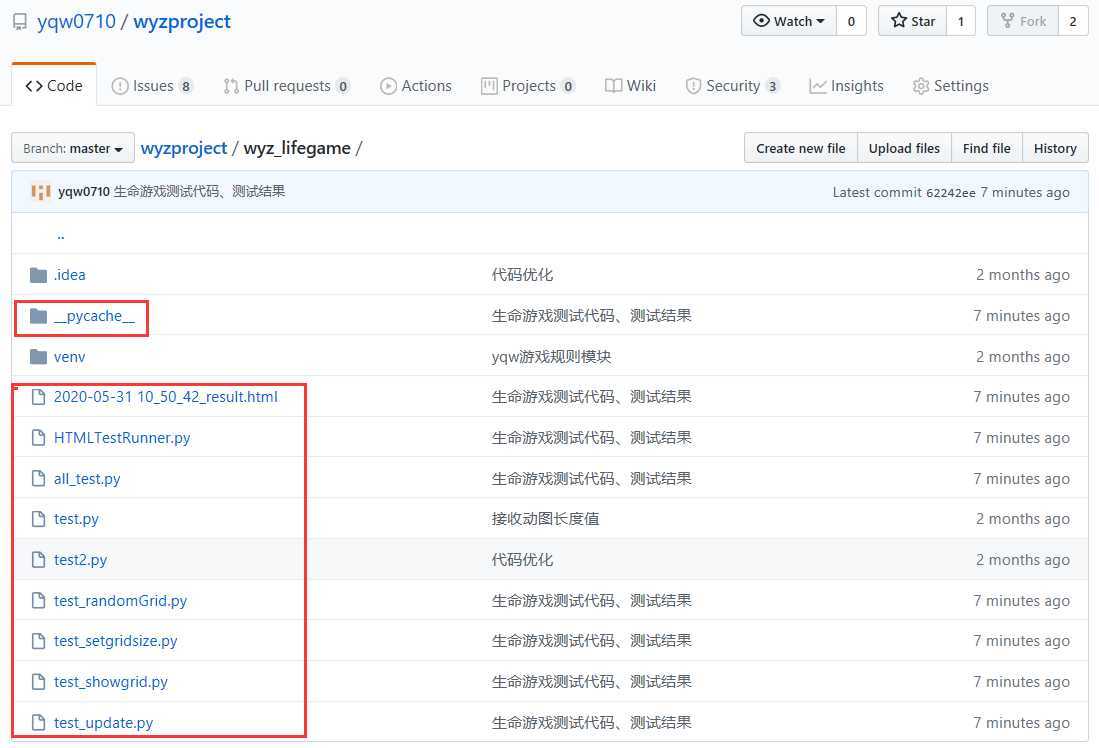The width and height of the screenshot is (1099, 748).
Task: Open the __pycache__ folder
Action: [94, 316]
